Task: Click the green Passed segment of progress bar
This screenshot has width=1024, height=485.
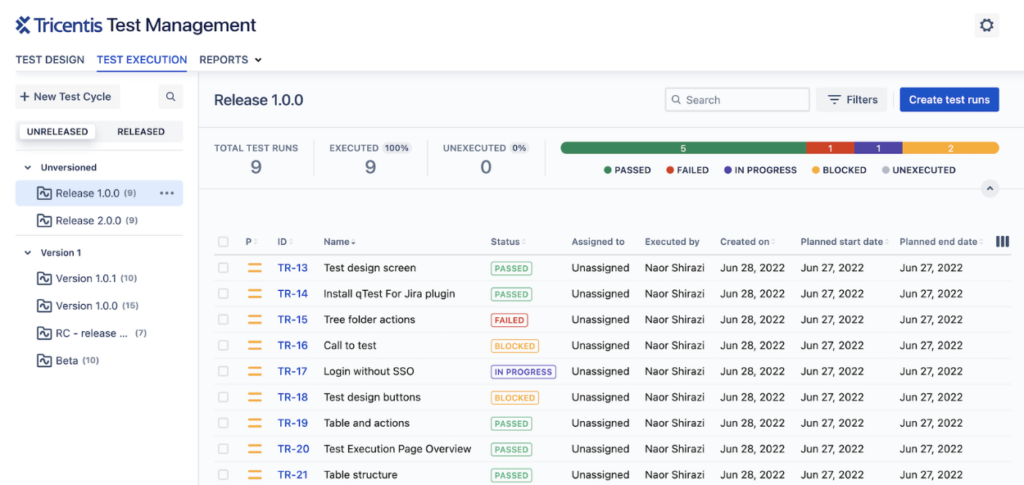Action: 683,148
